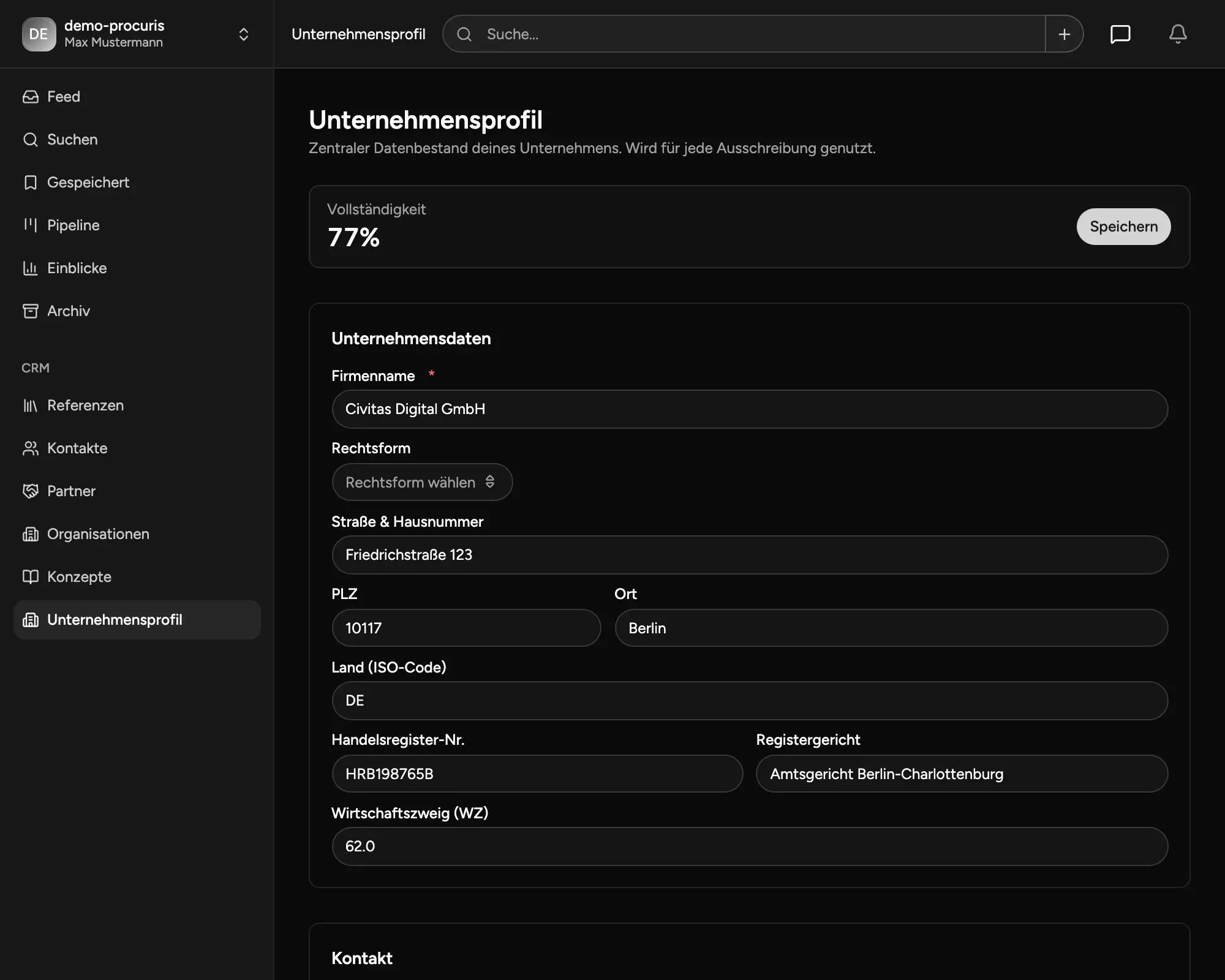Viewport: 1225px width, 980px height.
Task: Click the Referenzen library icon
Action: tap(30, 405)
